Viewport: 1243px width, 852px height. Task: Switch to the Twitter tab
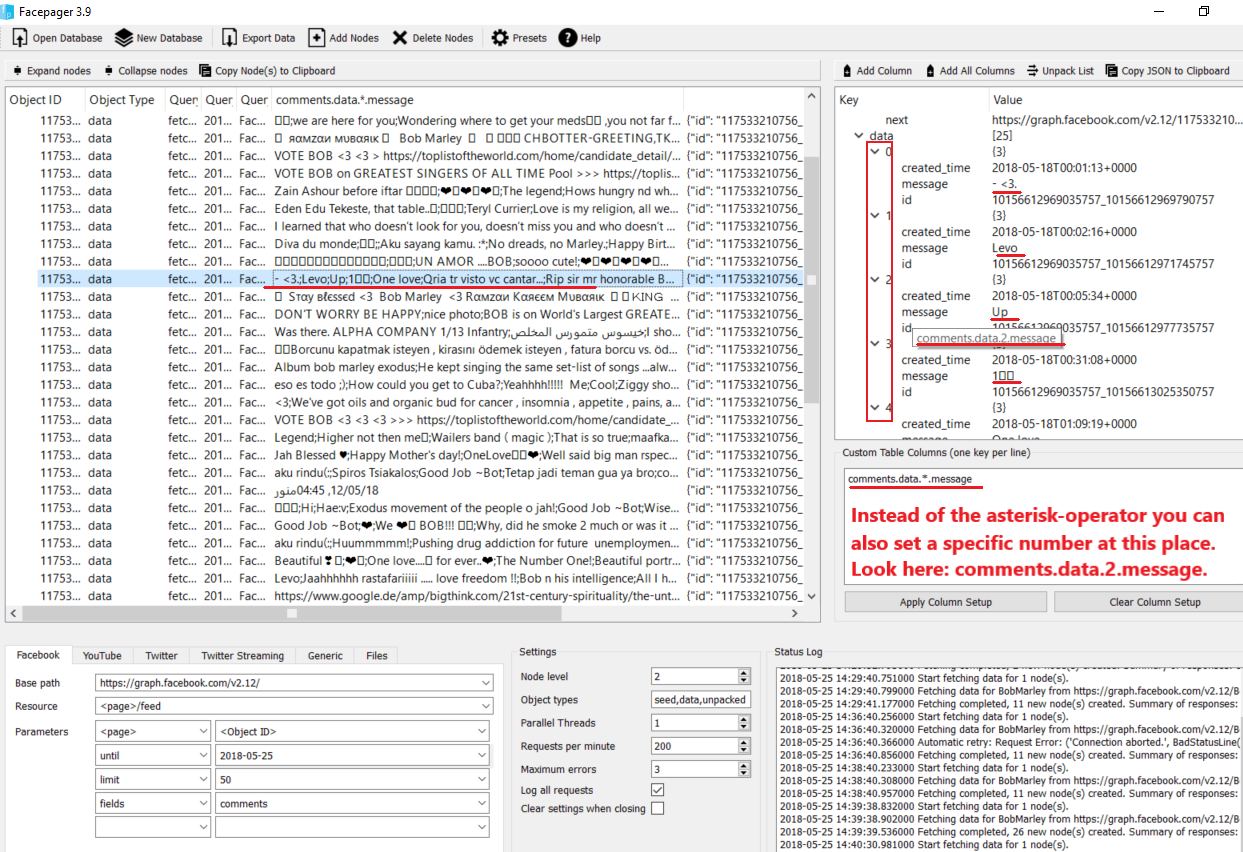[161, 656]
